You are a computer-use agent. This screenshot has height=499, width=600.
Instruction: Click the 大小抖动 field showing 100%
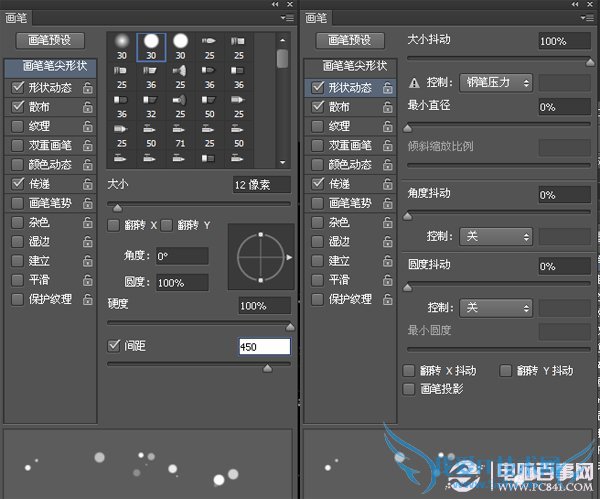click(x=565, y=41)
